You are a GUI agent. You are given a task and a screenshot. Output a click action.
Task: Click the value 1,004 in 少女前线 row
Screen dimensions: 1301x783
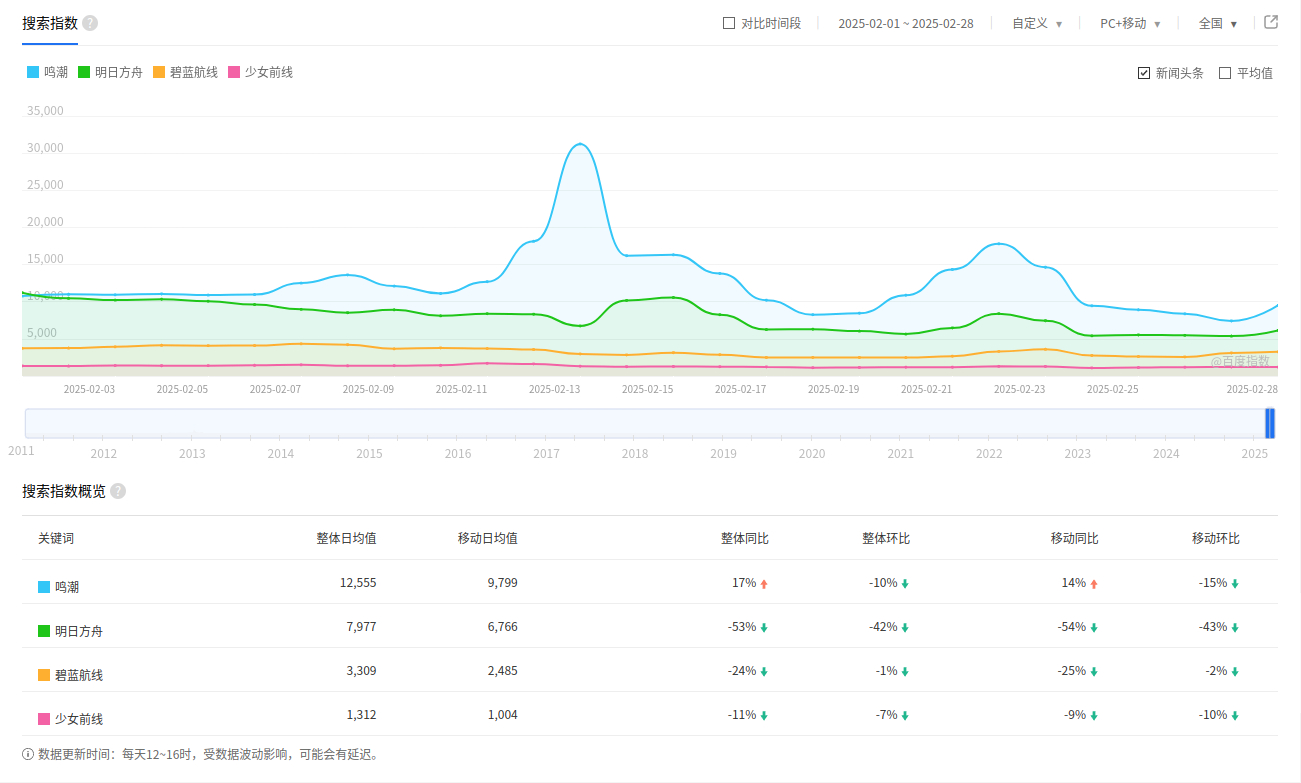pos(502,714)
